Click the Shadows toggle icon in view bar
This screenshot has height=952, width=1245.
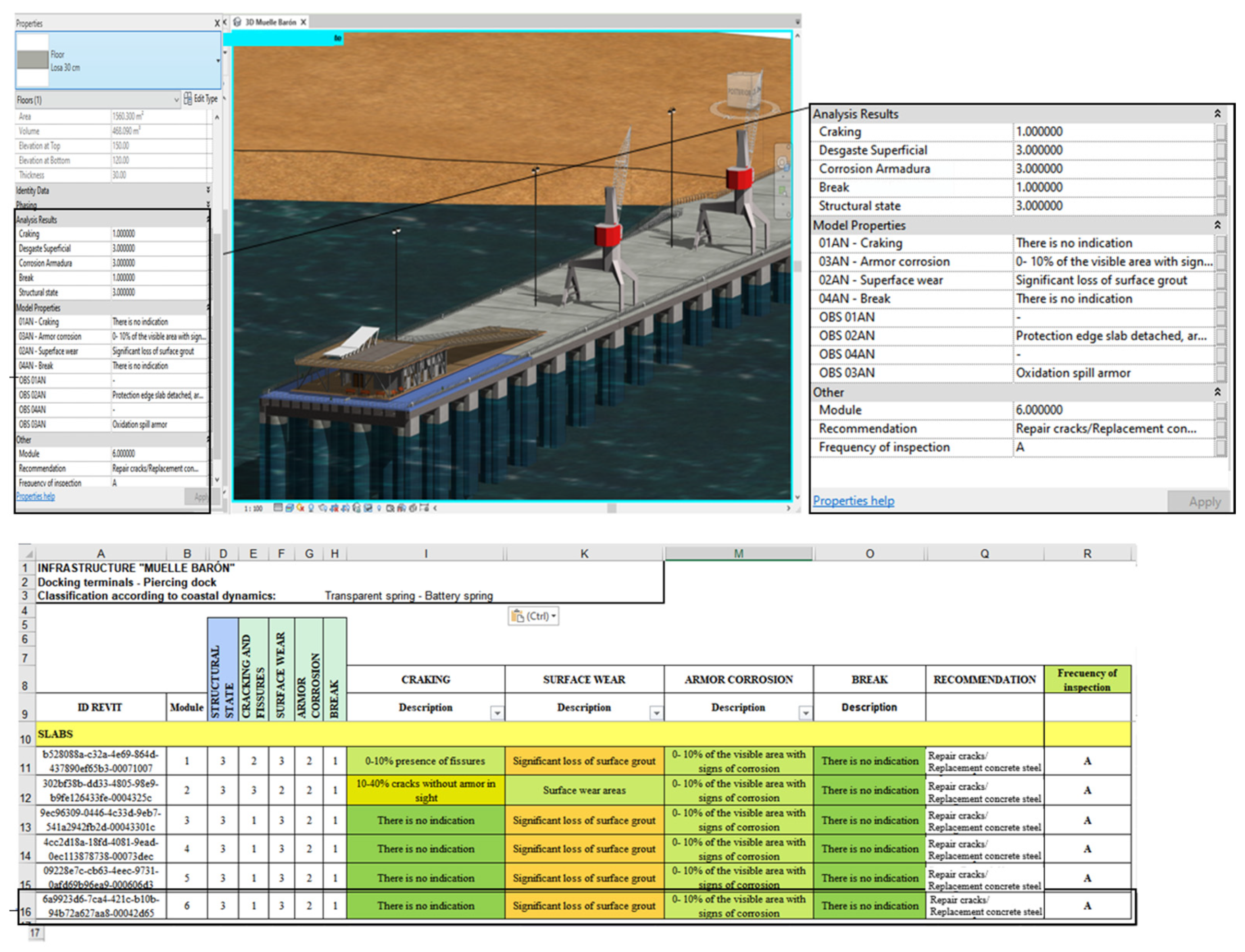tap(311, 508)
